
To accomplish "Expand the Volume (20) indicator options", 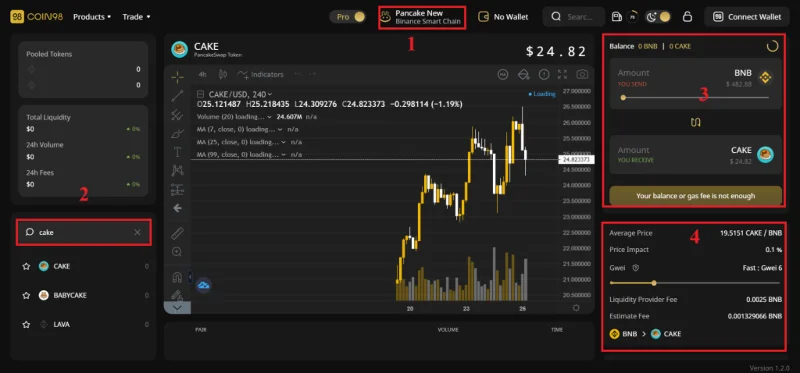I will click(269, 117).
